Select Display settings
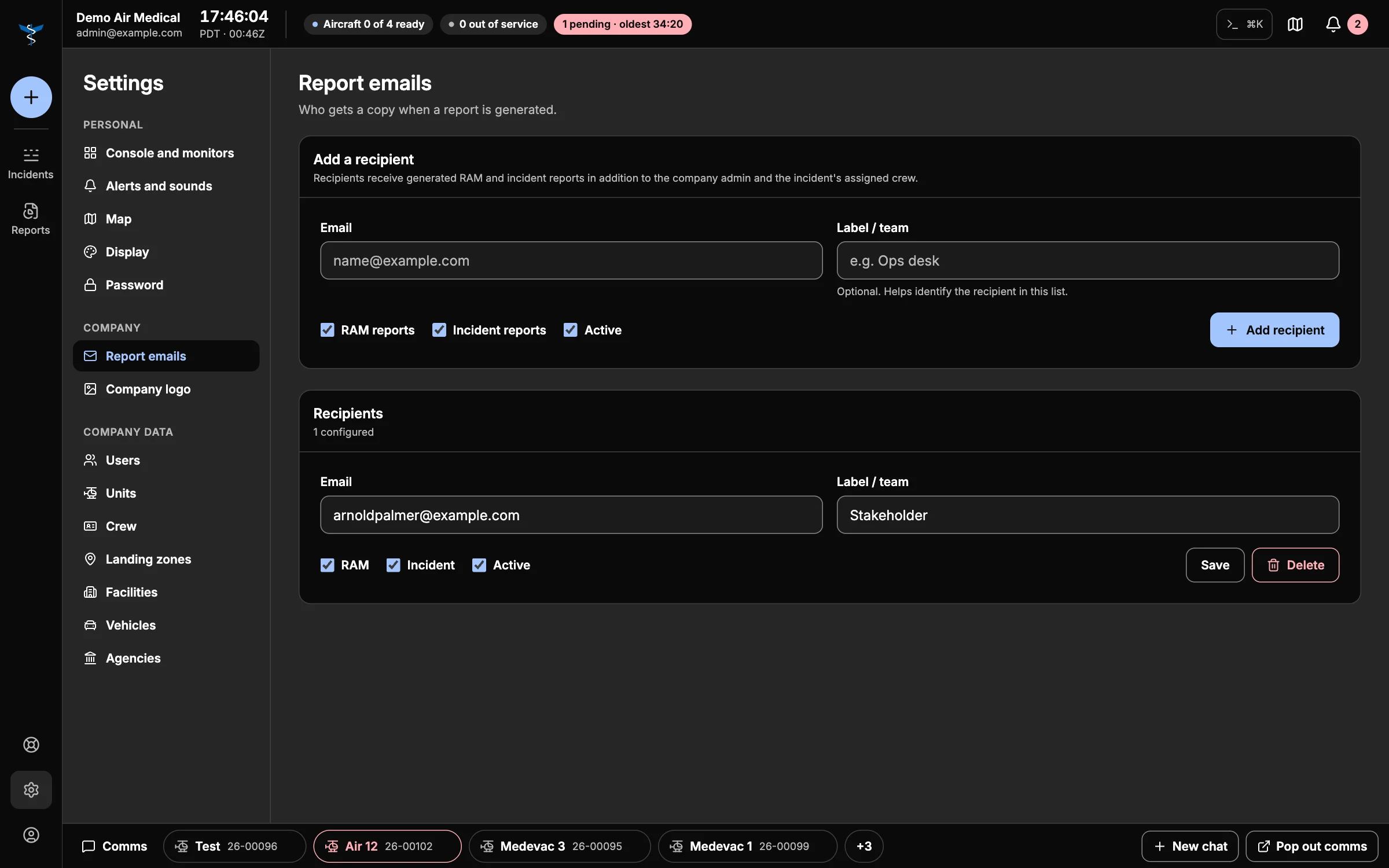Screen dimensions: 1389x868 166,252
